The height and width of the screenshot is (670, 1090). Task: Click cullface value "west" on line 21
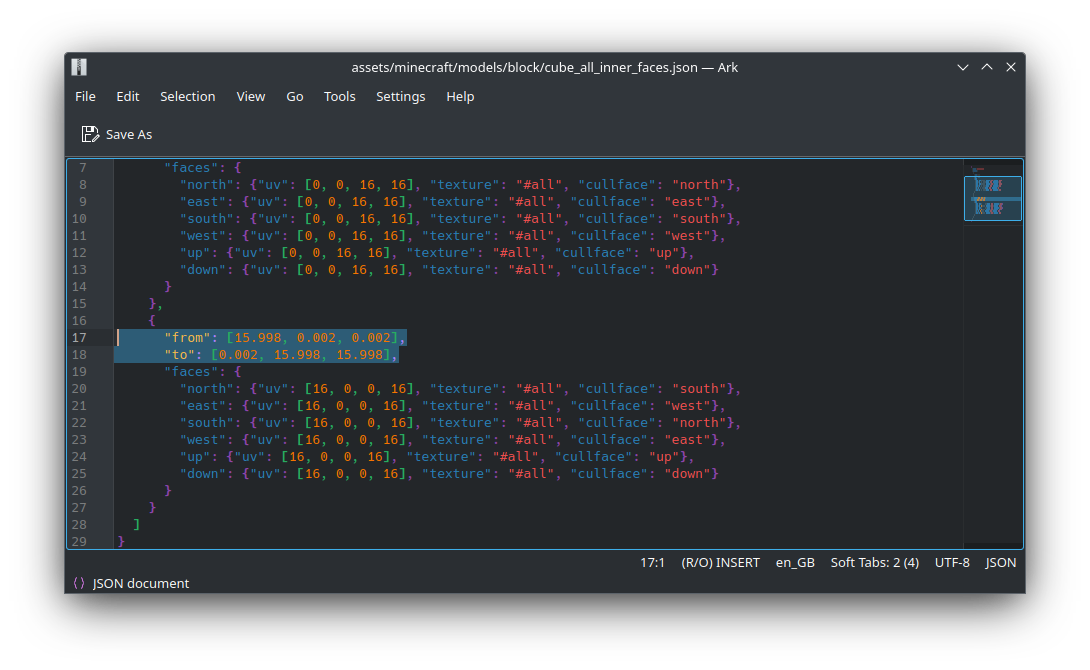point(687,406)
